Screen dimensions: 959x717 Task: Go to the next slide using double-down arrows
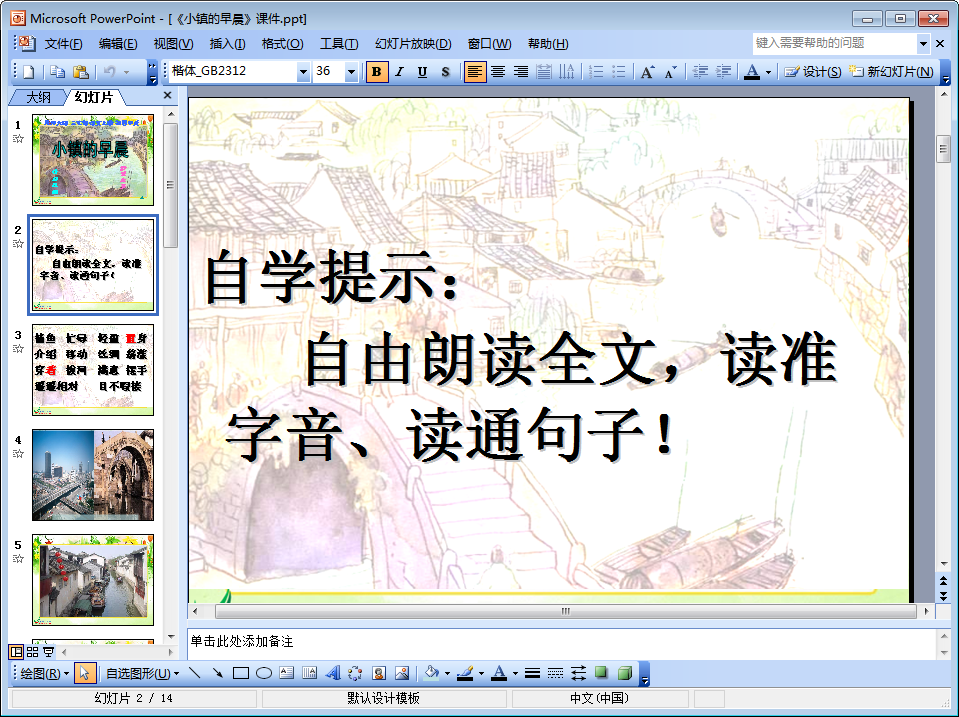pyautogui.click(x=944, y=595)
